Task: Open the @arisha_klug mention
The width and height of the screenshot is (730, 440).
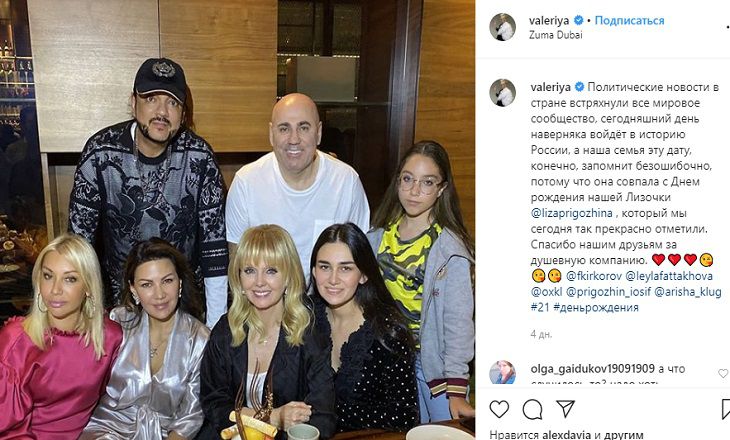Action: (x=688, y=292)
